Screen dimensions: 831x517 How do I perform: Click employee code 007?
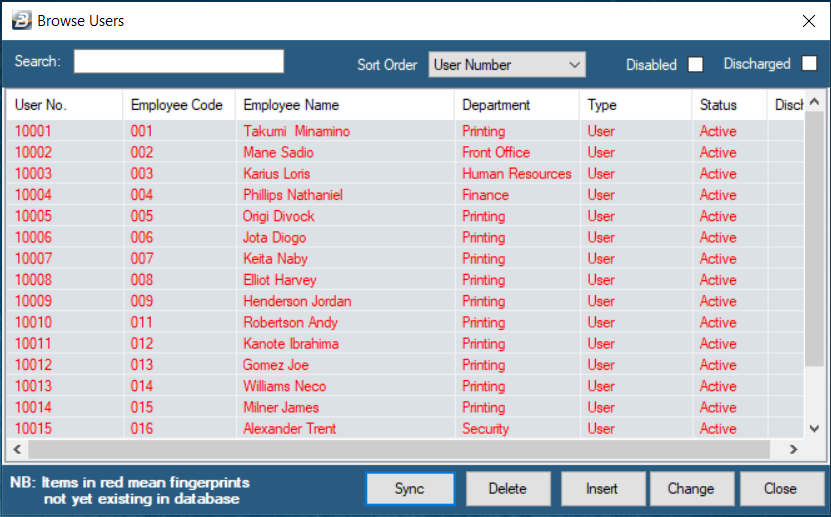[x=142, y=258]
